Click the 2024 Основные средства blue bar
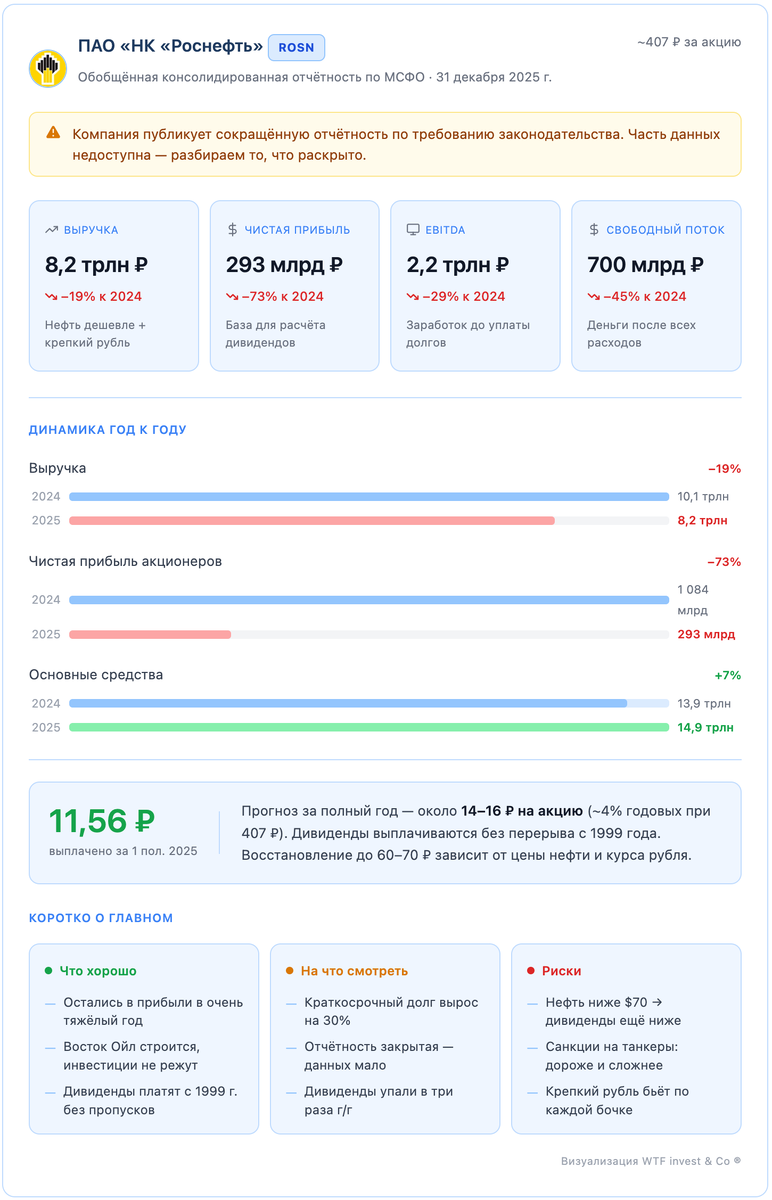Screen dimensions: 772x1200 point(348,703)
